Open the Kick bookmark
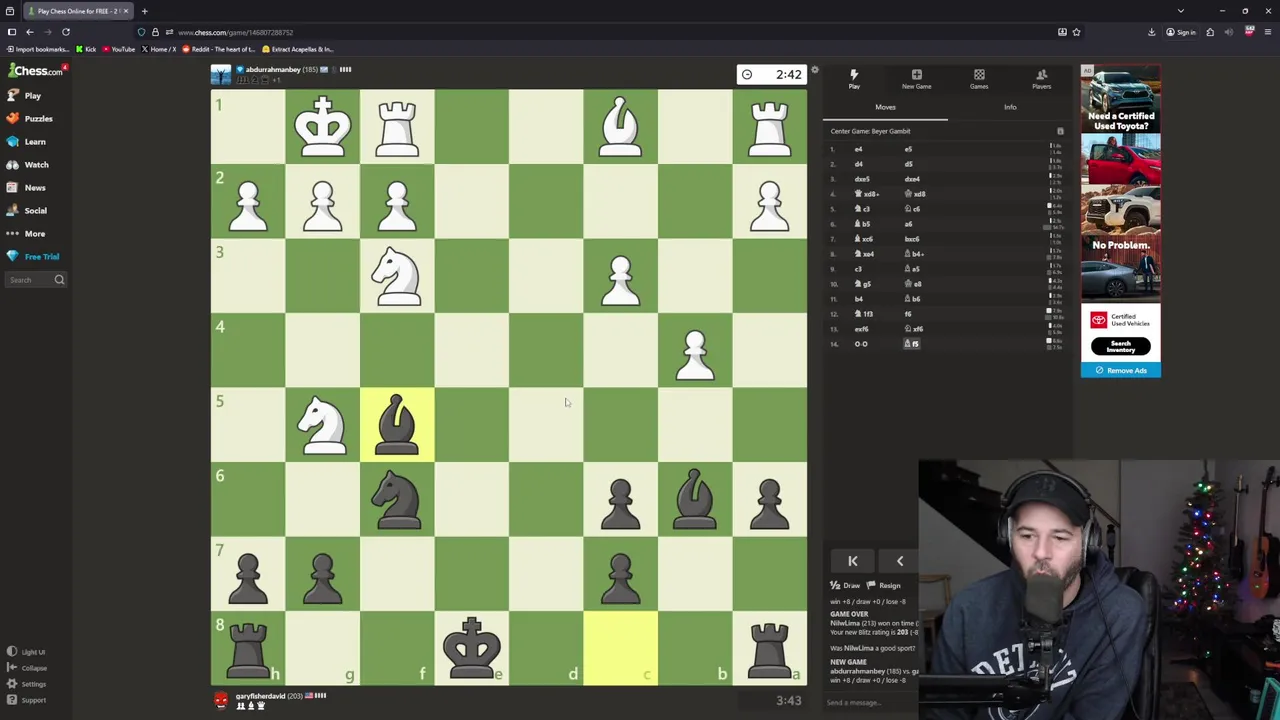 [86, 49]
